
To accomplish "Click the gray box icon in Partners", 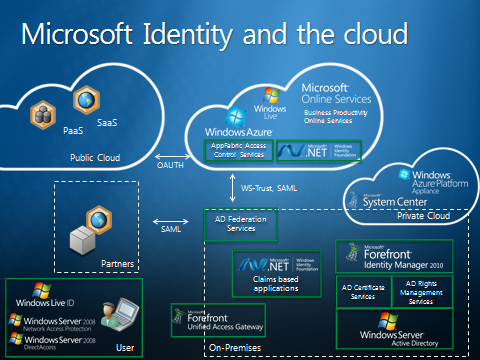I will 83,240.
